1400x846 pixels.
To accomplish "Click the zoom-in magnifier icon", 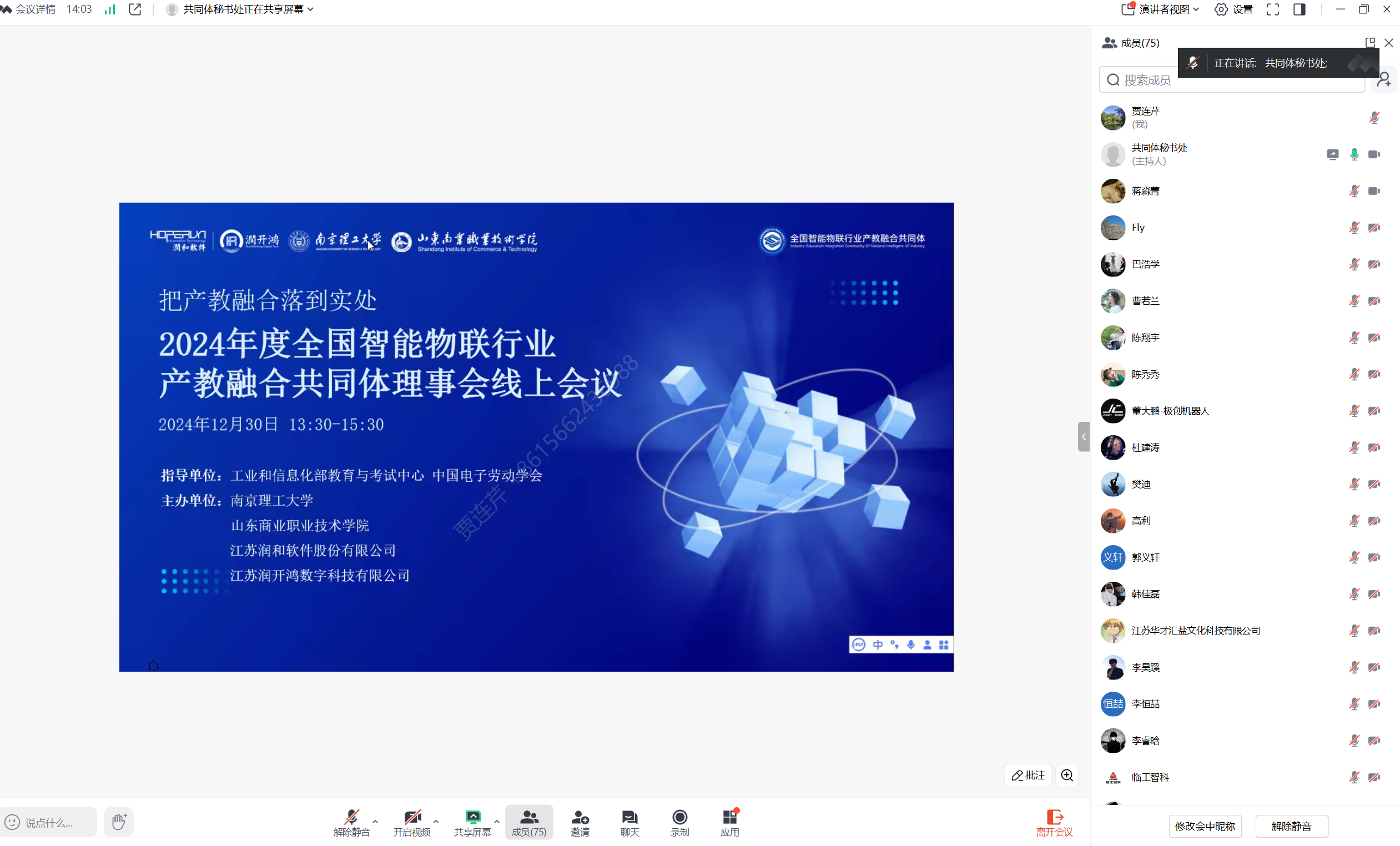I will (1067, 775).
